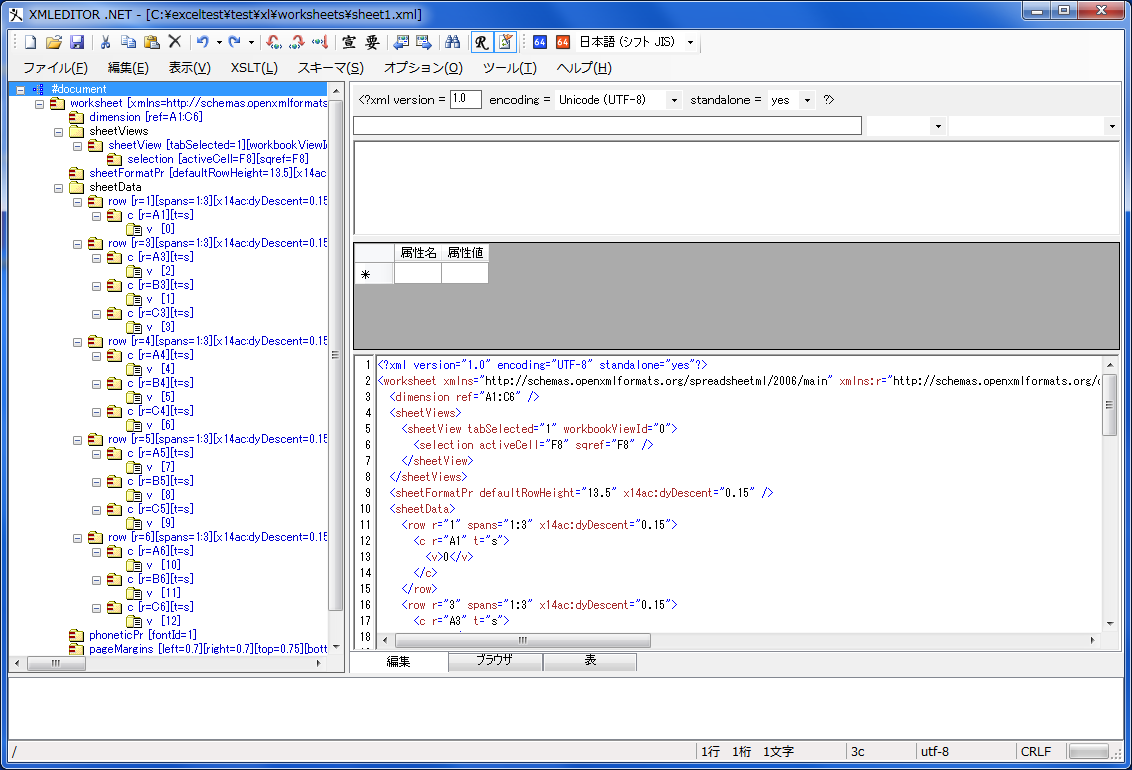Collapse the sheetData tree node

point(58,187)
